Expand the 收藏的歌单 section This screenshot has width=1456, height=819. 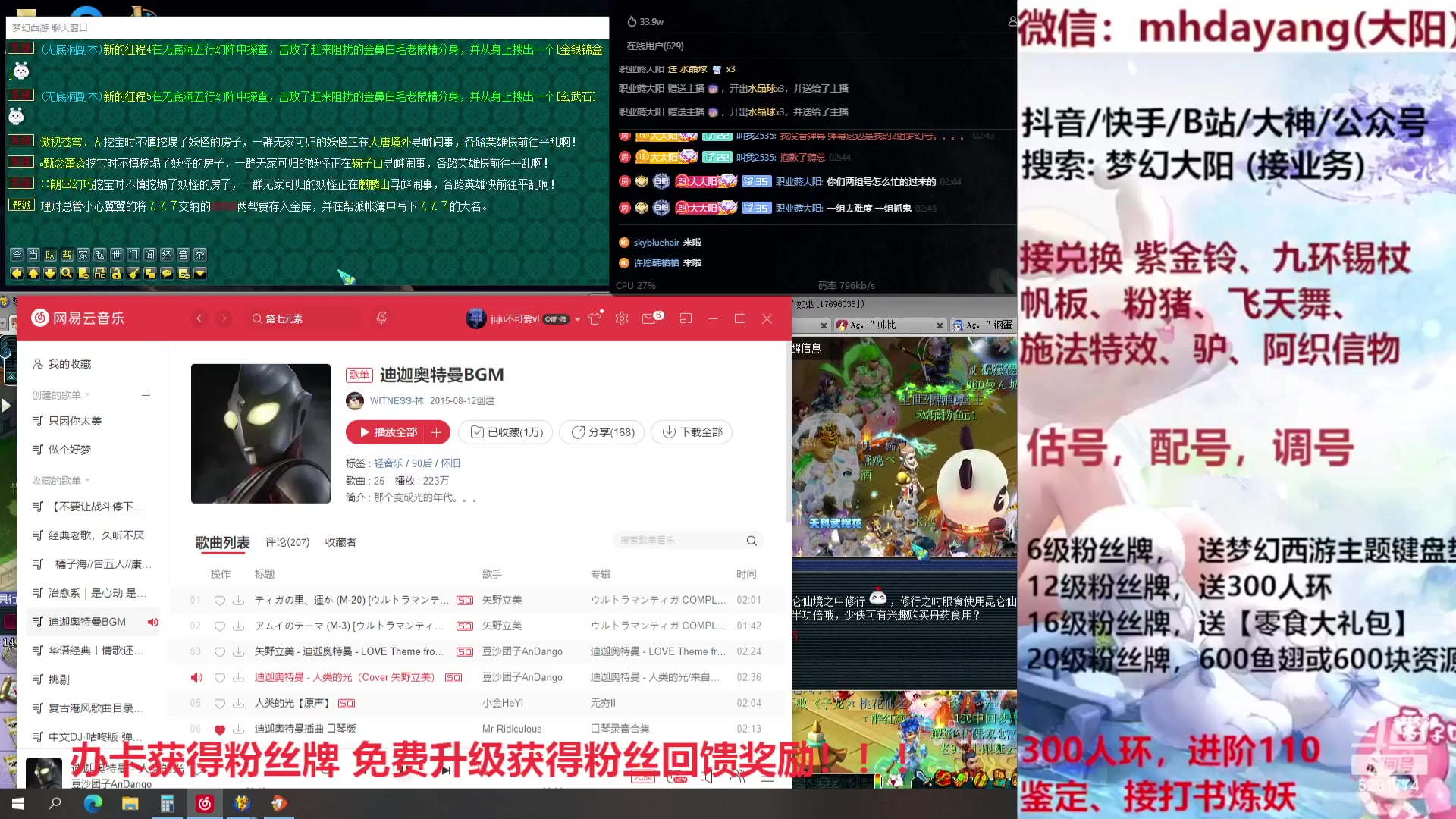pos(61,481)
